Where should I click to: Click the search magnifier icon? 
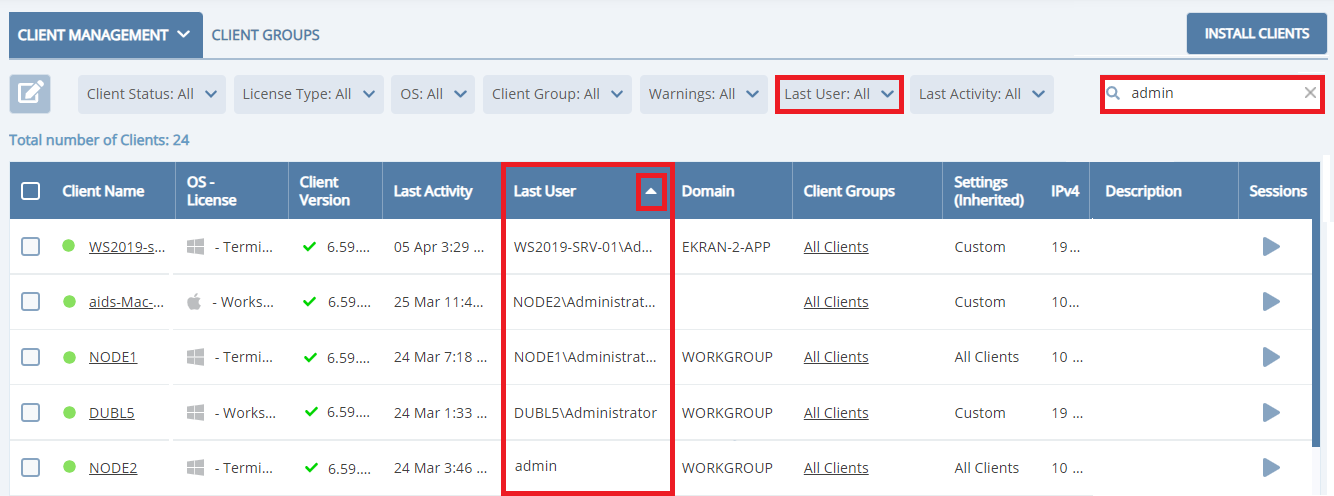(x=1113, y=93)
